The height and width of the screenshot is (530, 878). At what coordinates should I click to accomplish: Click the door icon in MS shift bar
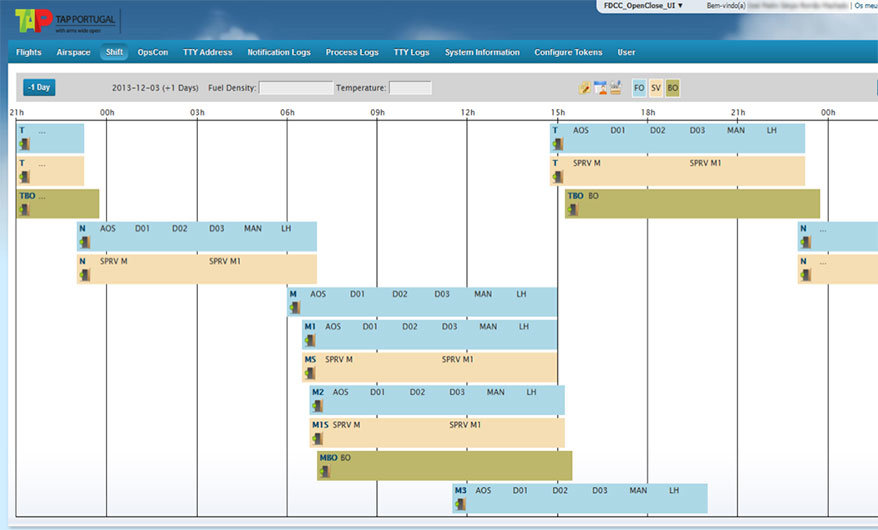point(309,374)
